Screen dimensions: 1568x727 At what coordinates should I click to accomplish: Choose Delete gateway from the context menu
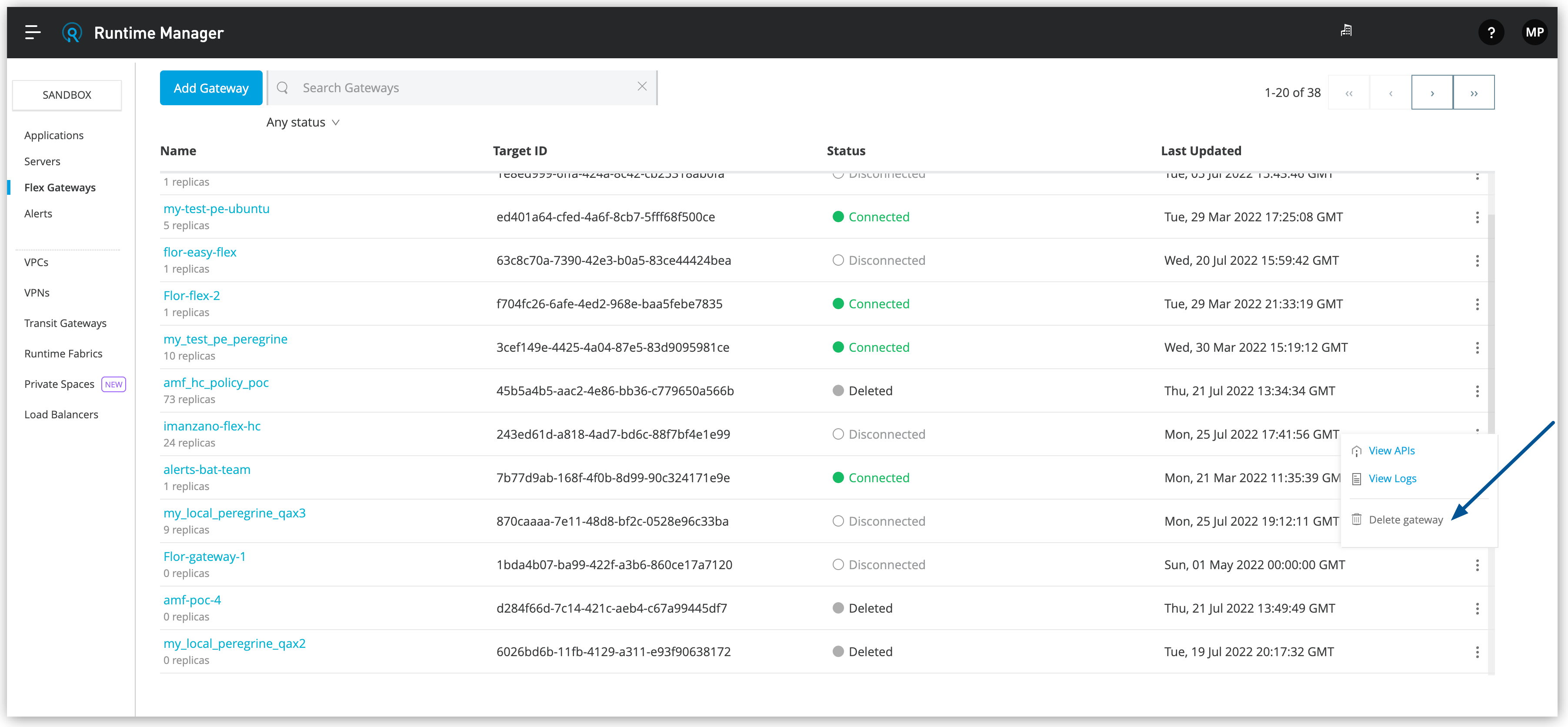(x=1405, y=519)
